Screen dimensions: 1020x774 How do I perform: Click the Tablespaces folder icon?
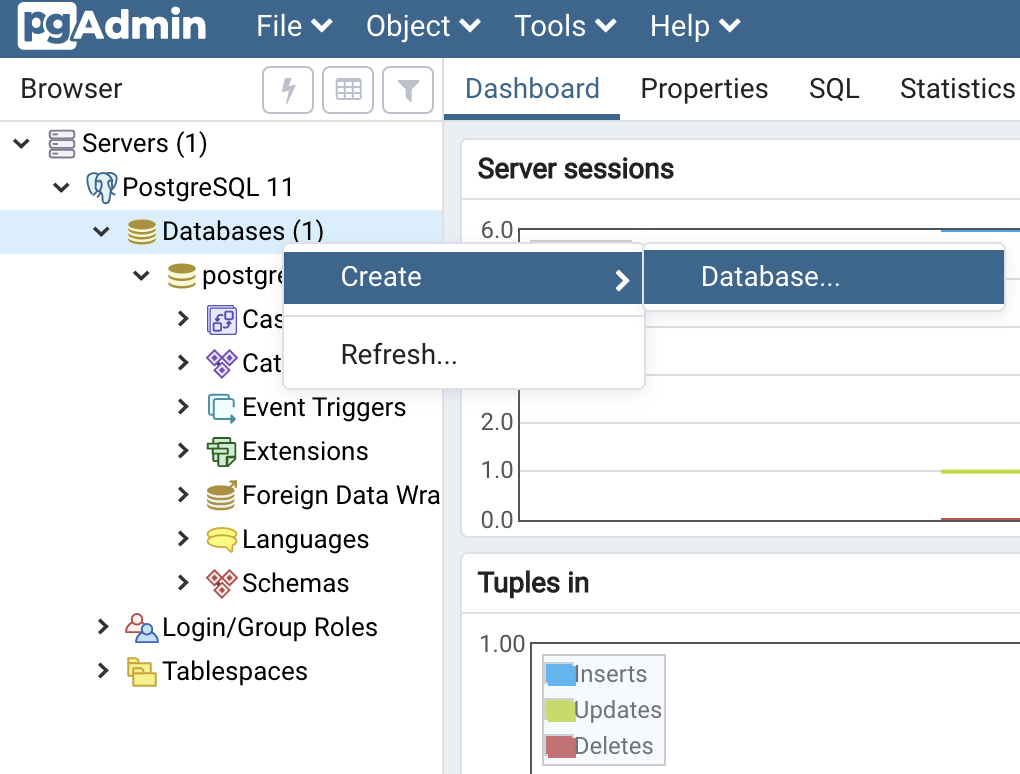click(x=141, y=671)
